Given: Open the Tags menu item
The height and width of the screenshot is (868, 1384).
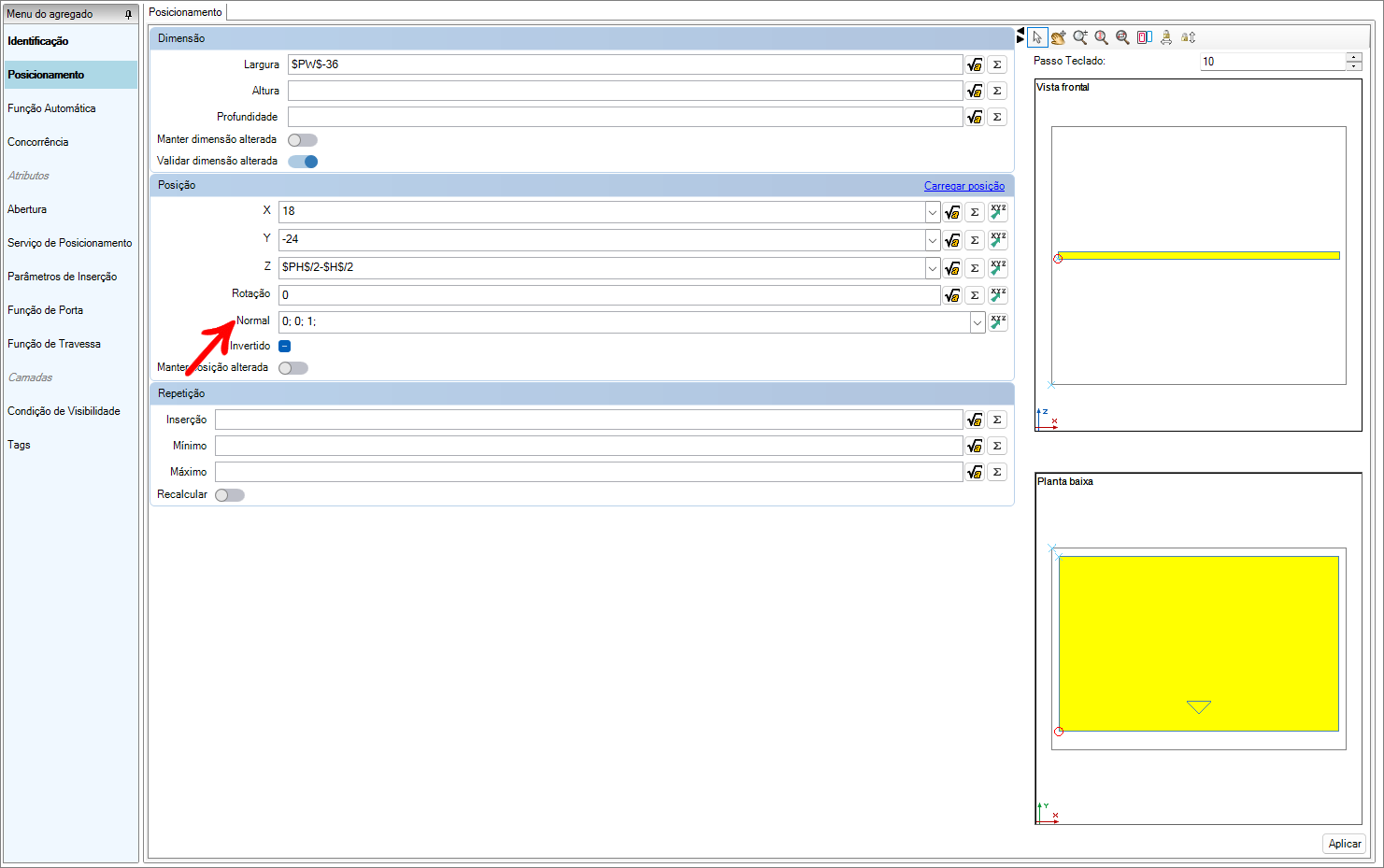Looking at the screenshot, I should tap(19, 445).
